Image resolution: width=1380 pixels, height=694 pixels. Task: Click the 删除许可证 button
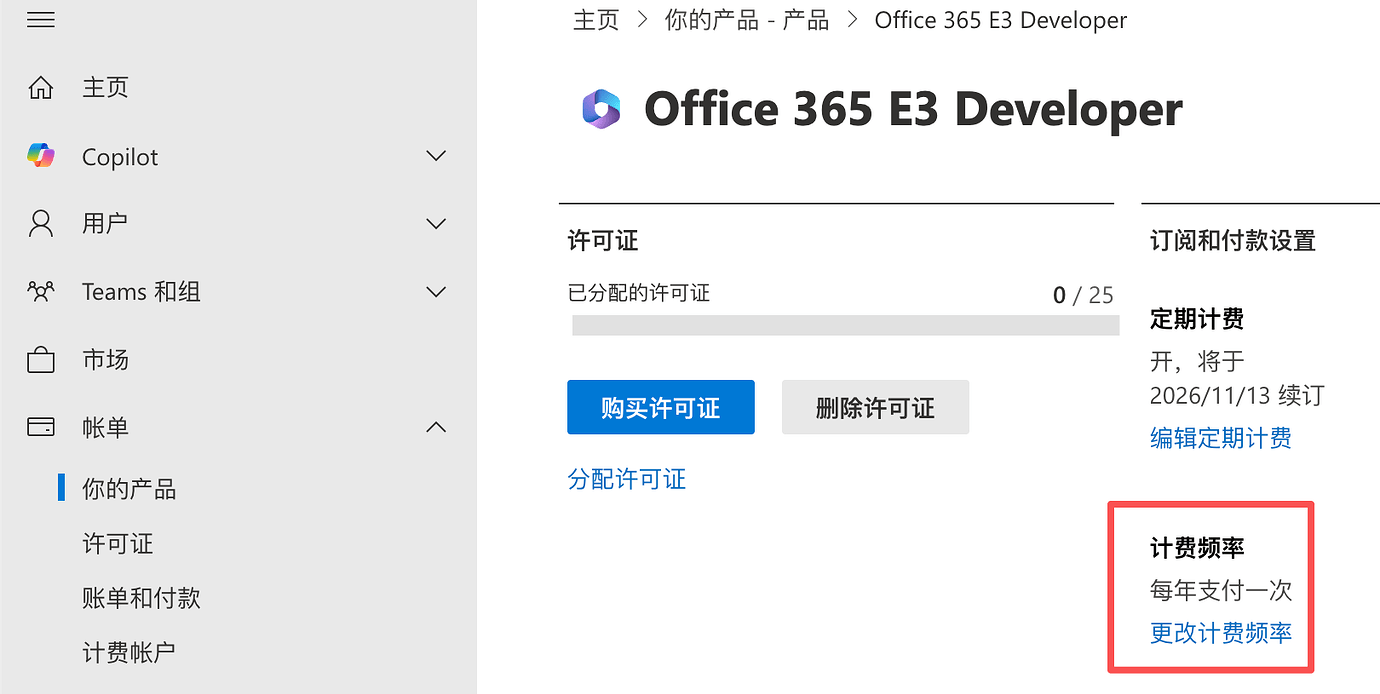click(x=875, y=407)
